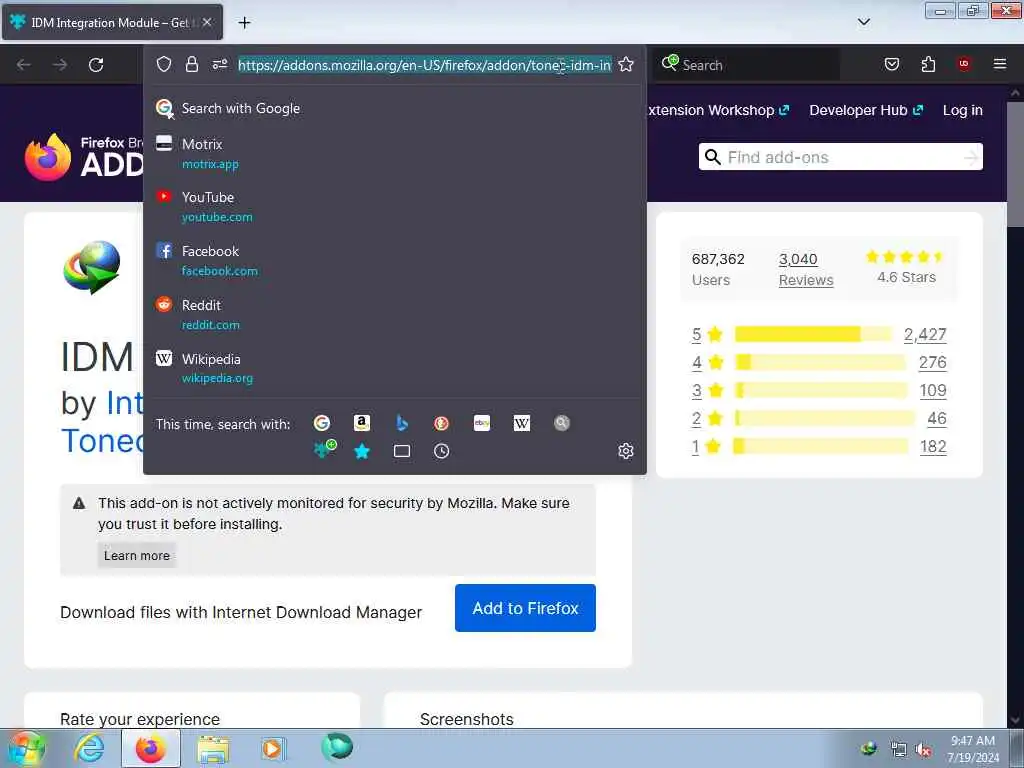Click the 4-star rating bar
This screenshot has height=768, width=1024.
tap(820, 362)
